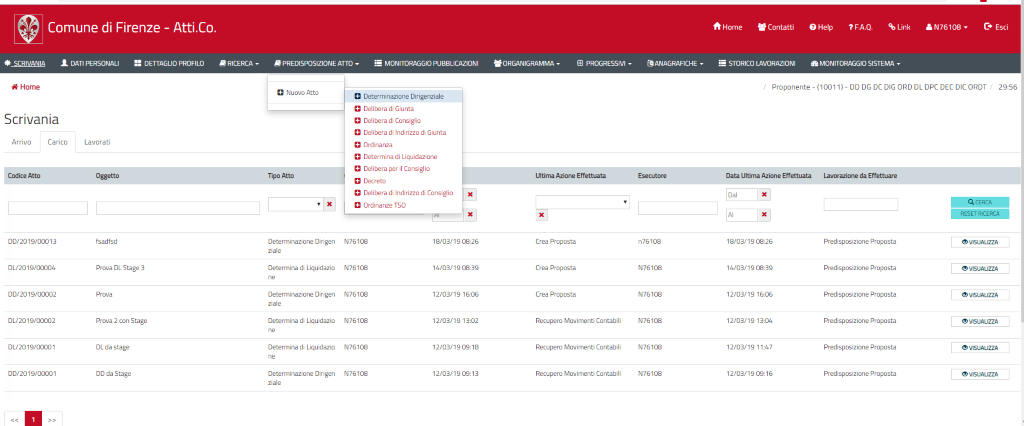This screenshot has width=1024, height=426.
Task: Open Ultima Azione Effettuata filter dropdown
Action: (581, 201)
